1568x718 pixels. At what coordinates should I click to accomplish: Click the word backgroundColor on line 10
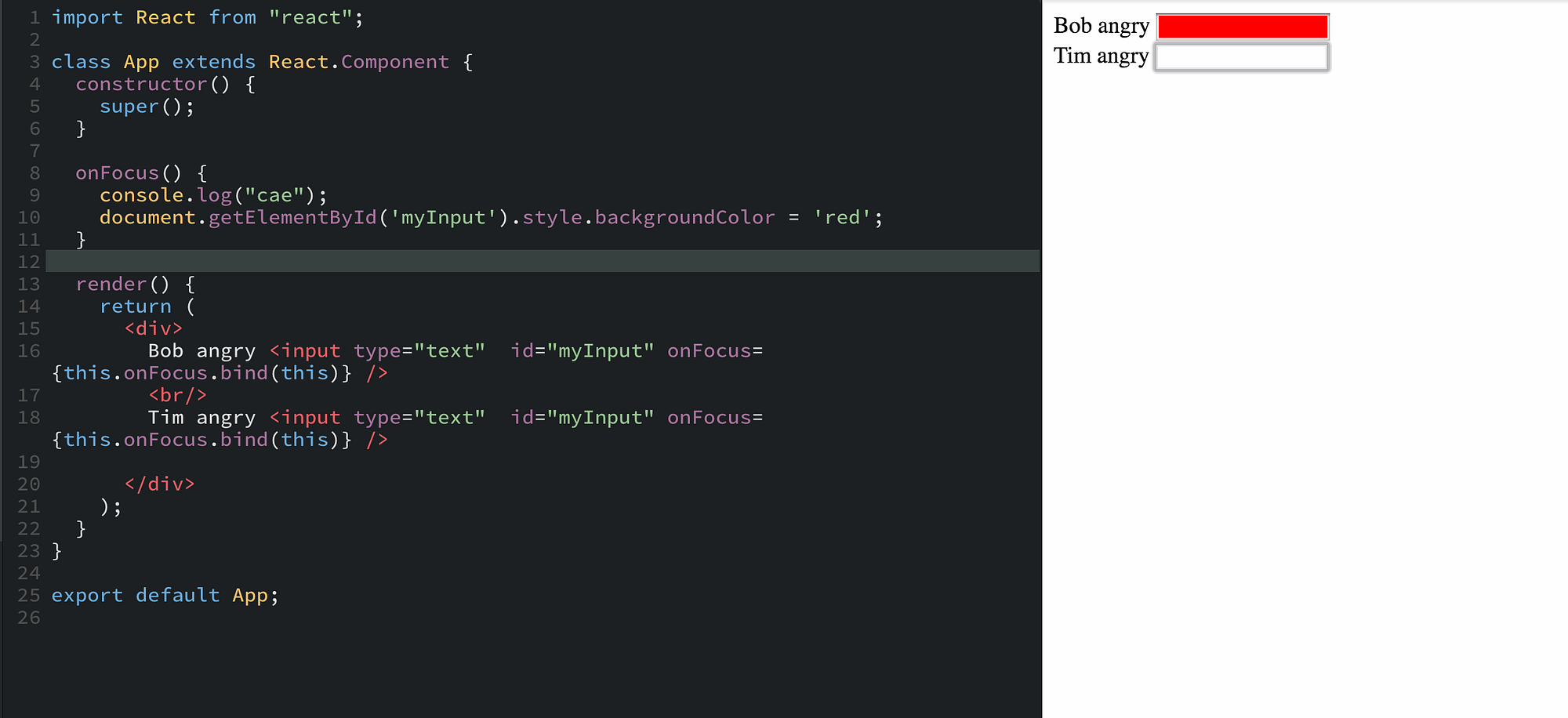[x=684, y=217]
